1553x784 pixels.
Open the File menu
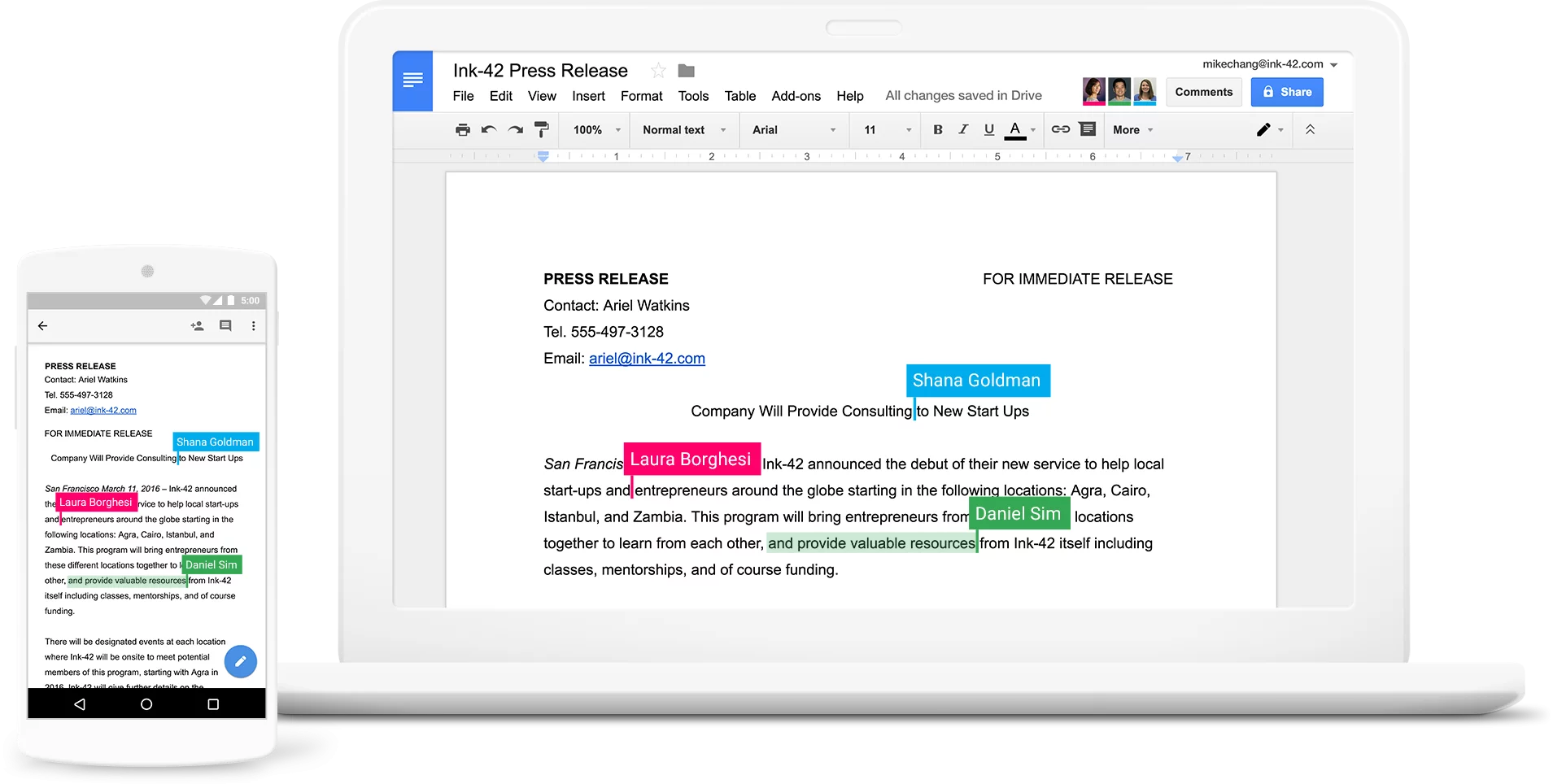pyautogui.click(x=464, y=96)
